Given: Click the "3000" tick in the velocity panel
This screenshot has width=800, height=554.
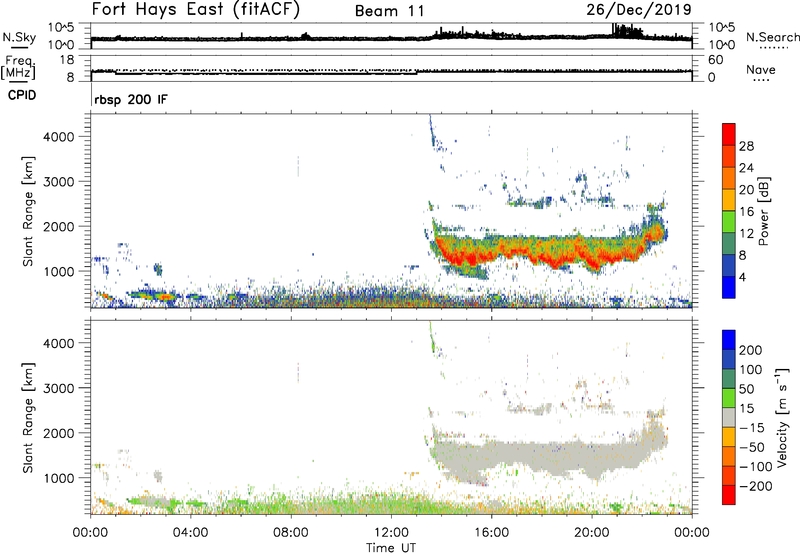Looking at the screenshot, I should (59, 388).
